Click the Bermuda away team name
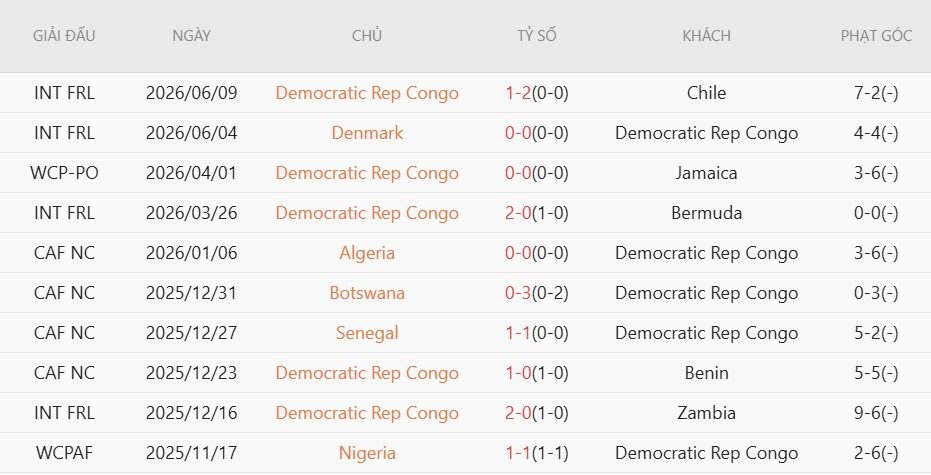The height and width of the screenshot is (475, 931). click(x=707, y=213)
